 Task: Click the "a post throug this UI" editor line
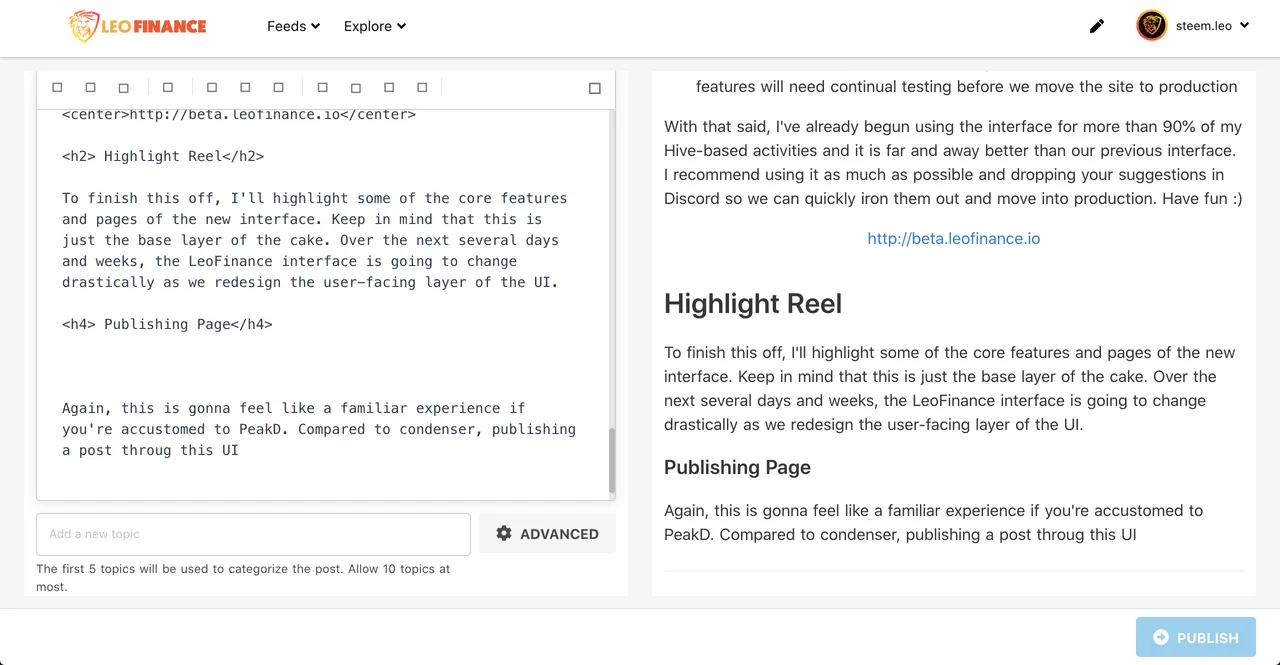(150, 450)
